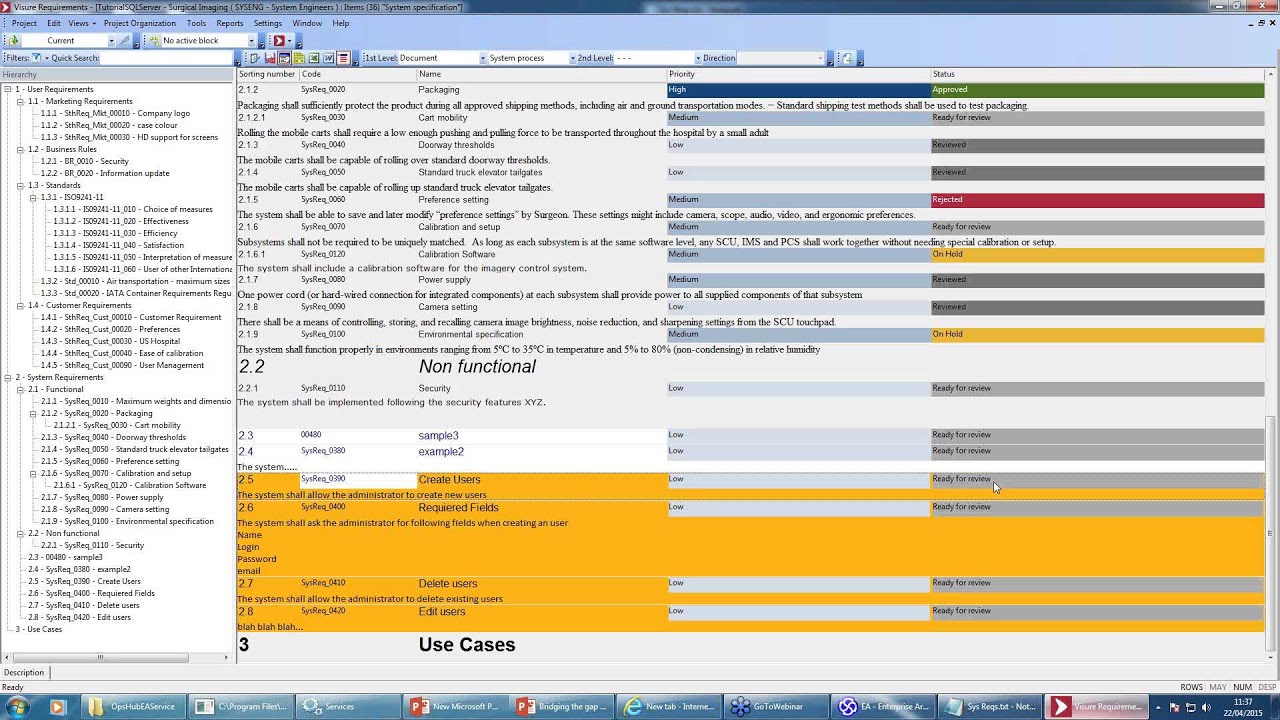The height and width of the screenshot is (720, 1280).
Task: Select '1.1.1 - SthReq_Mkt_00010 - Company logo' in tree
Action: click(115, 113)
